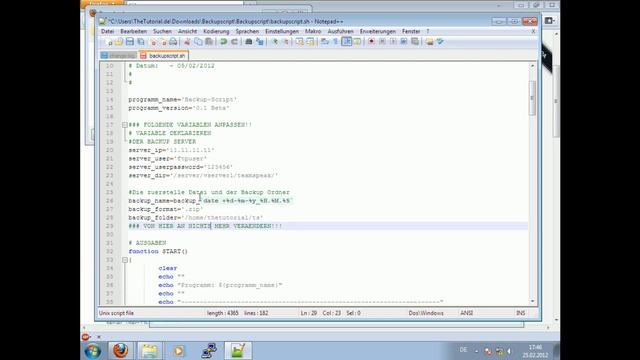Close the current document via toolbar icon
The width and height of the screenshot is (640, 360).
coord(153,42)
